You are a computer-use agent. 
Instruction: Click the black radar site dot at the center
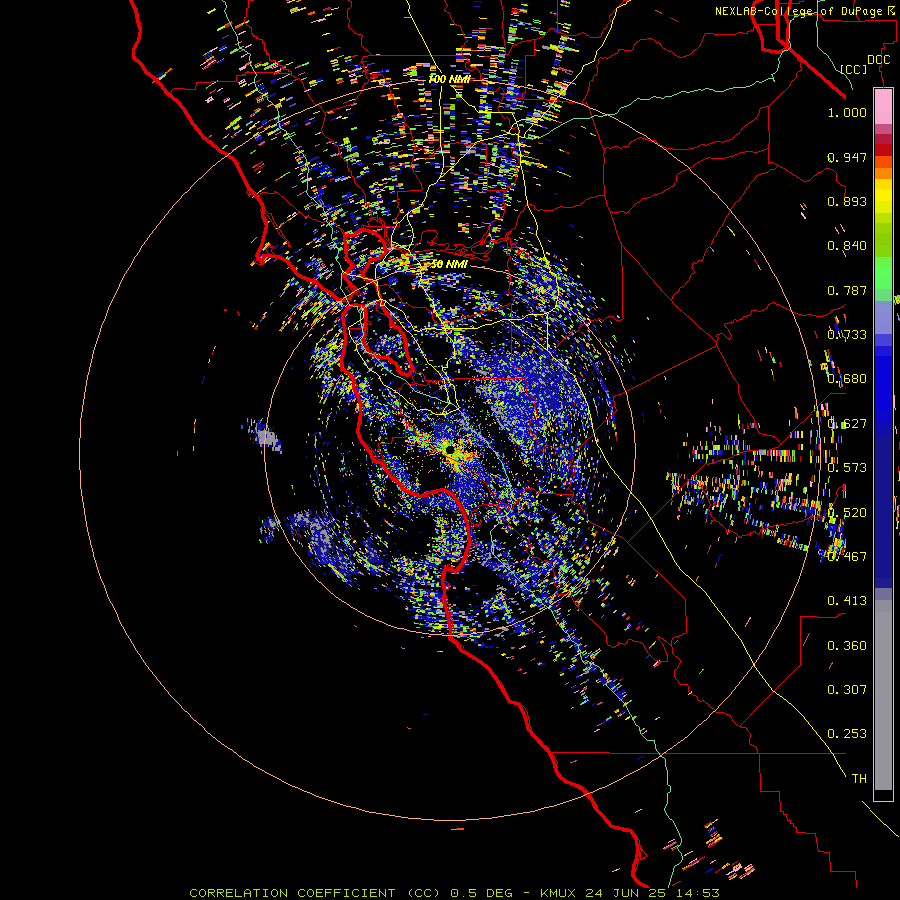click(451, 448)
